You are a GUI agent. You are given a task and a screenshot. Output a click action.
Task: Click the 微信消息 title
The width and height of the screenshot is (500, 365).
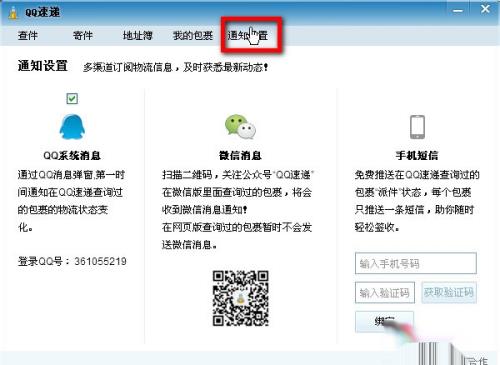click(240, 155)
